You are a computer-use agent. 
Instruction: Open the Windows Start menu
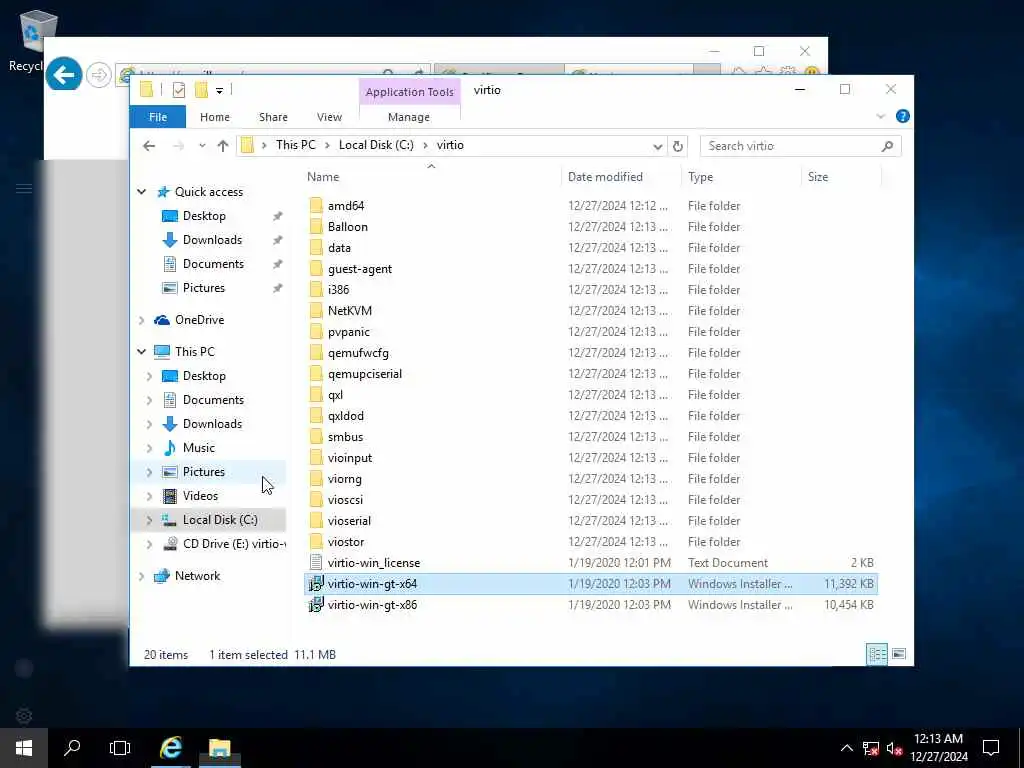point(24,748)
